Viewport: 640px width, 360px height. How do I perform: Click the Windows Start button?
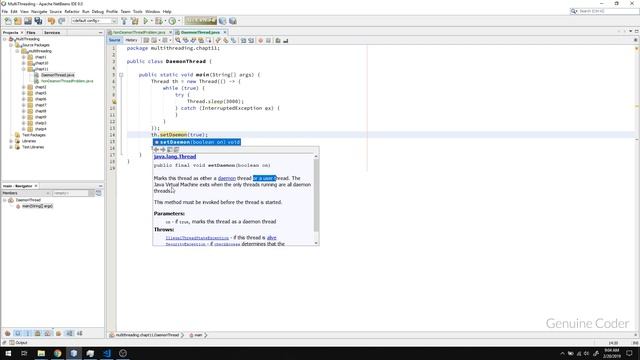click(x=8, y=353)
